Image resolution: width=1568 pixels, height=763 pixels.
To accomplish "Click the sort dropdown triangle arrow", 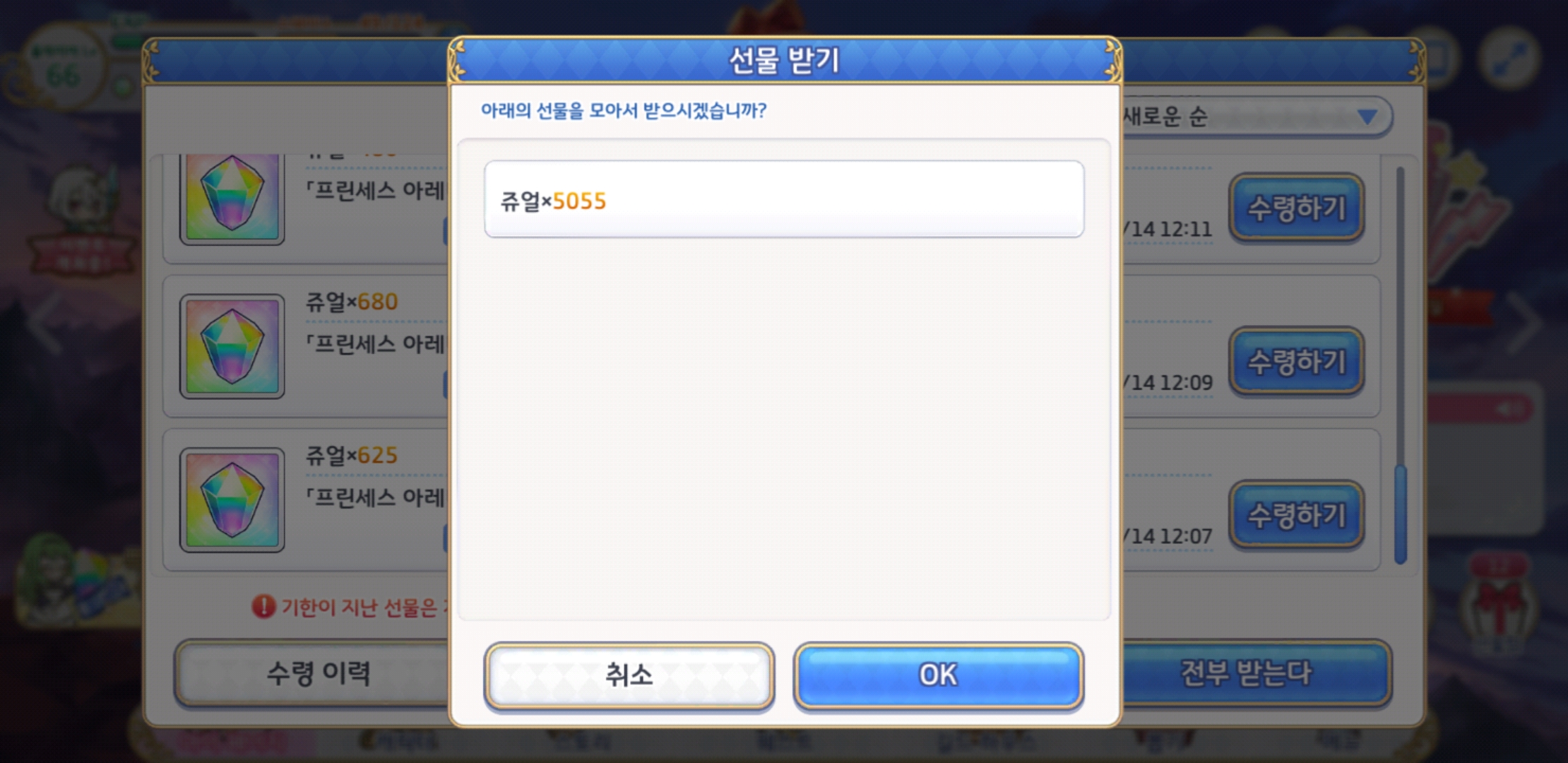I will (1367, 117).
